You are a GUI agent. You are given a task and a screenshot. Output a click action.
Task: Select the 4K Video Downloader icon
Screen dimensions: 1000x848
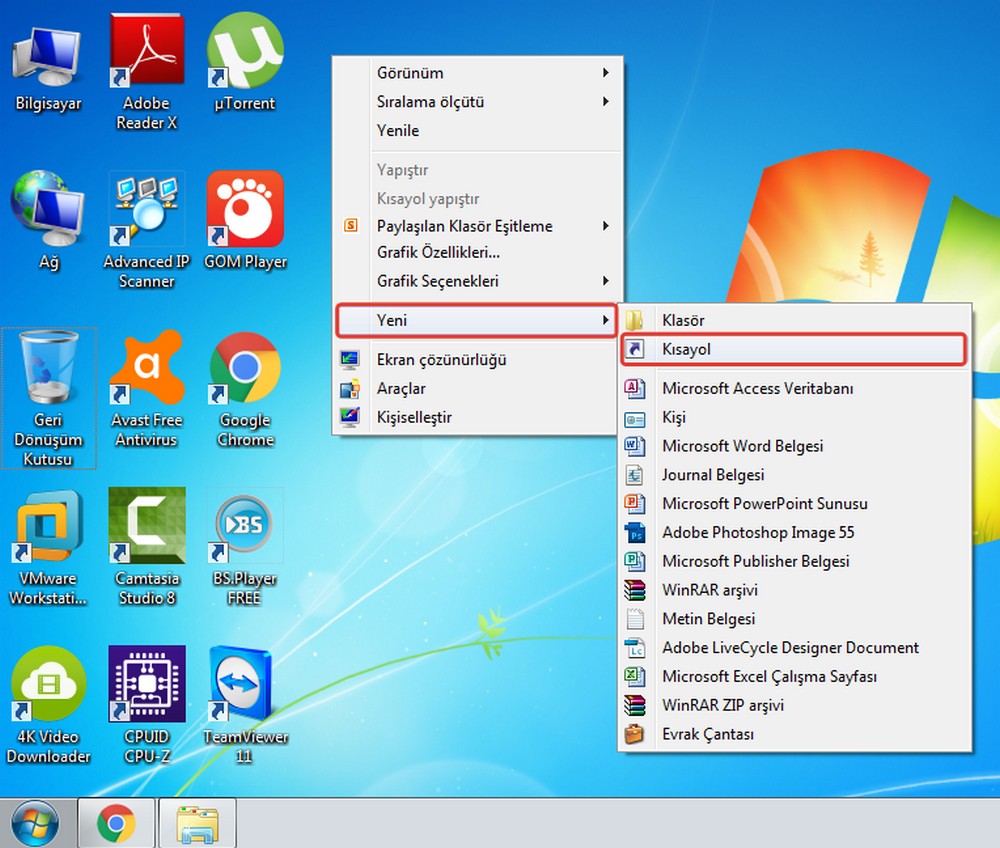(x=49, y=686)
